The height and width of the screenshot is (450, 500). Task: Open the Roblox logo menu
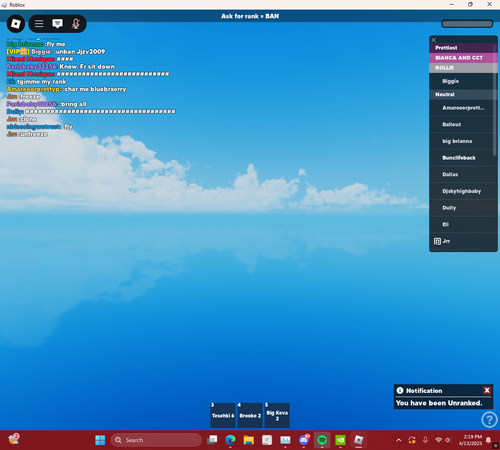tap(16, 24)
